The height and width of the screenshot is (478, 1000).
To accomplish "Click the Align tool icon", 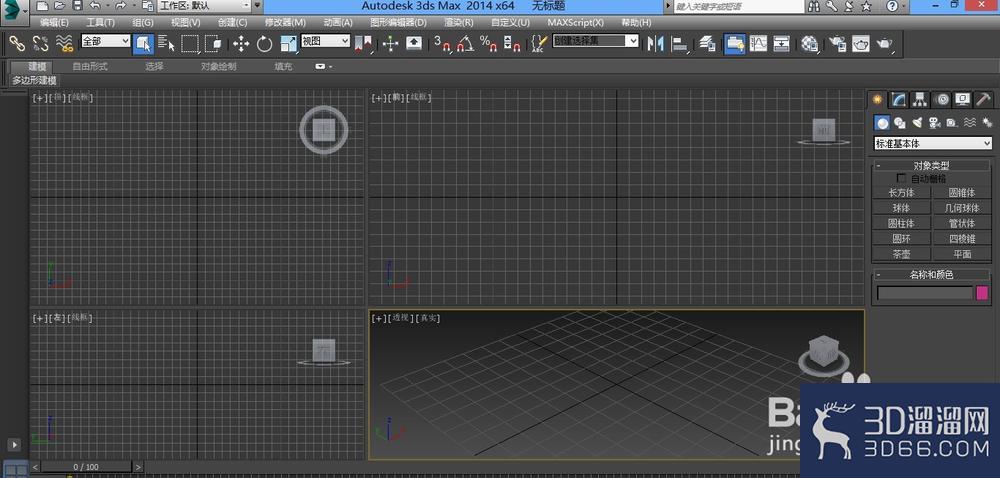I will [680, 43].
